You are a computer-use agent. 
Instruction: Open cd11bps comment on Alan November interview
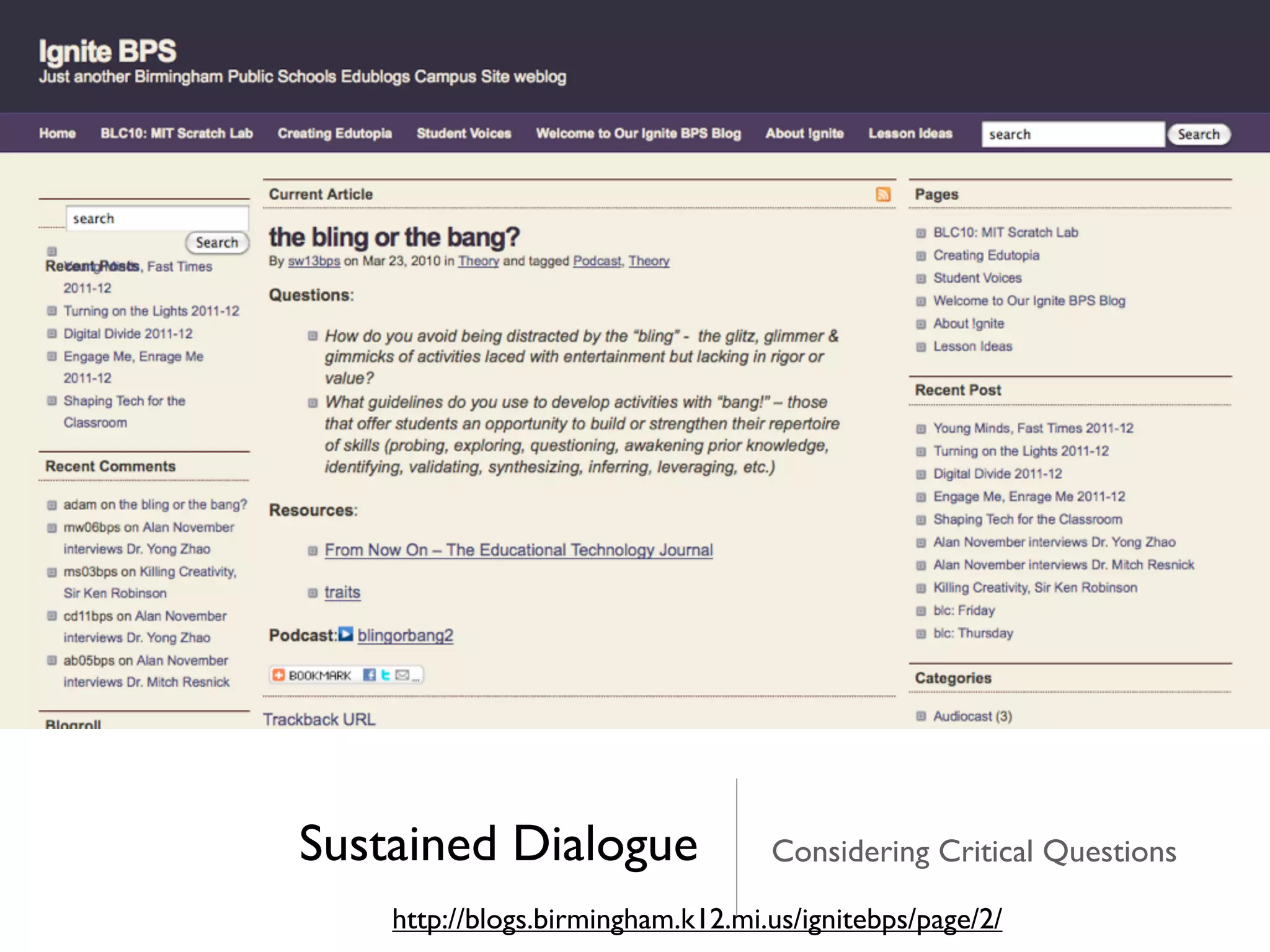(145, 627)
